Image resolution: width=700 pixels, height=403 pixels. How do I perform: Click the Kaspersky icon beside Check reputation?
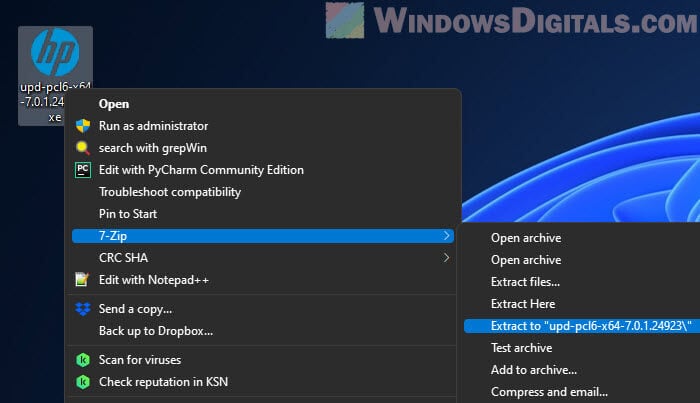point(83,382)
